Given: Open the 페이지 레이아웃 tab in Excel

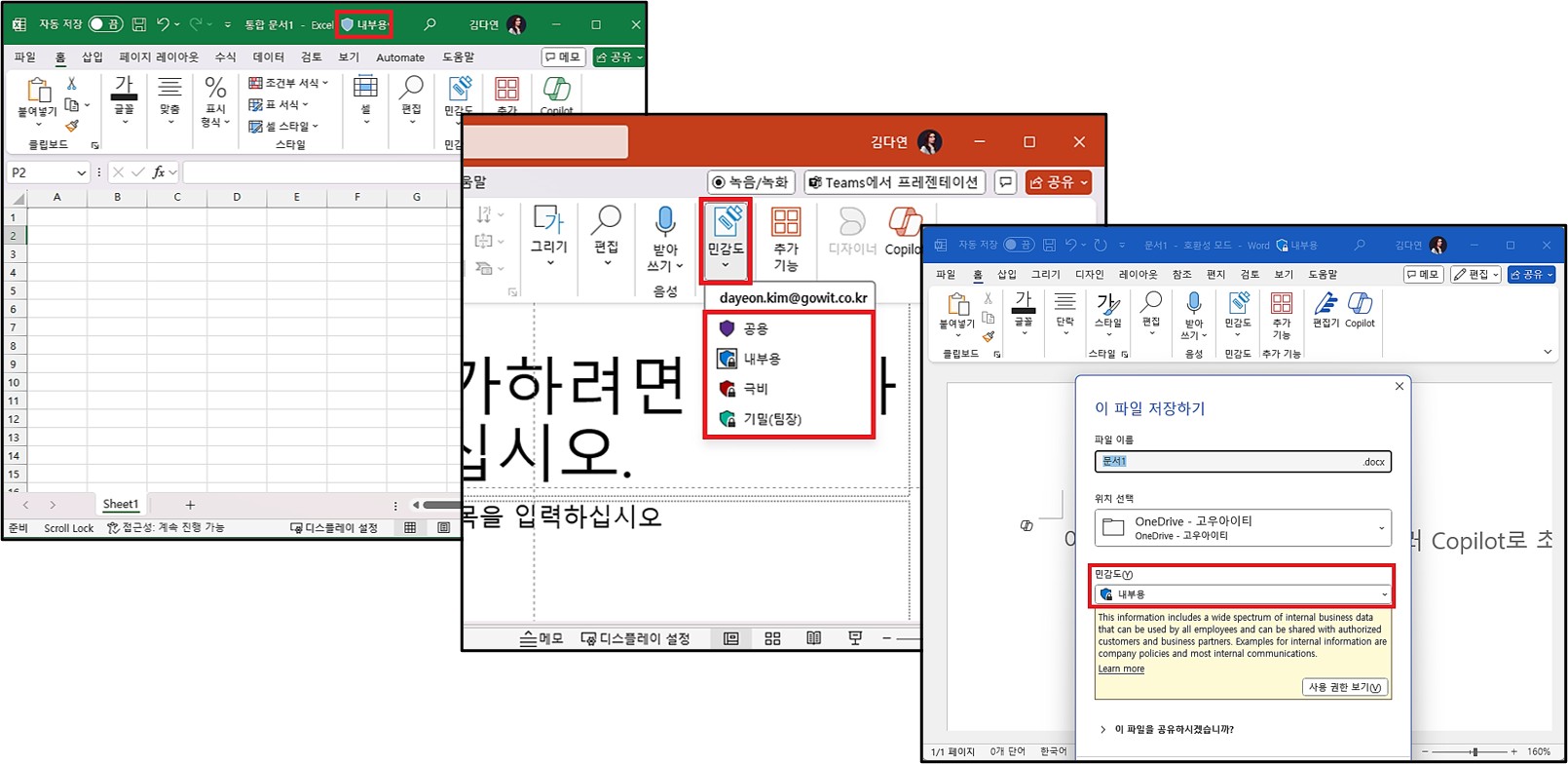Looking at the screenshot, I should click(159, 57).
